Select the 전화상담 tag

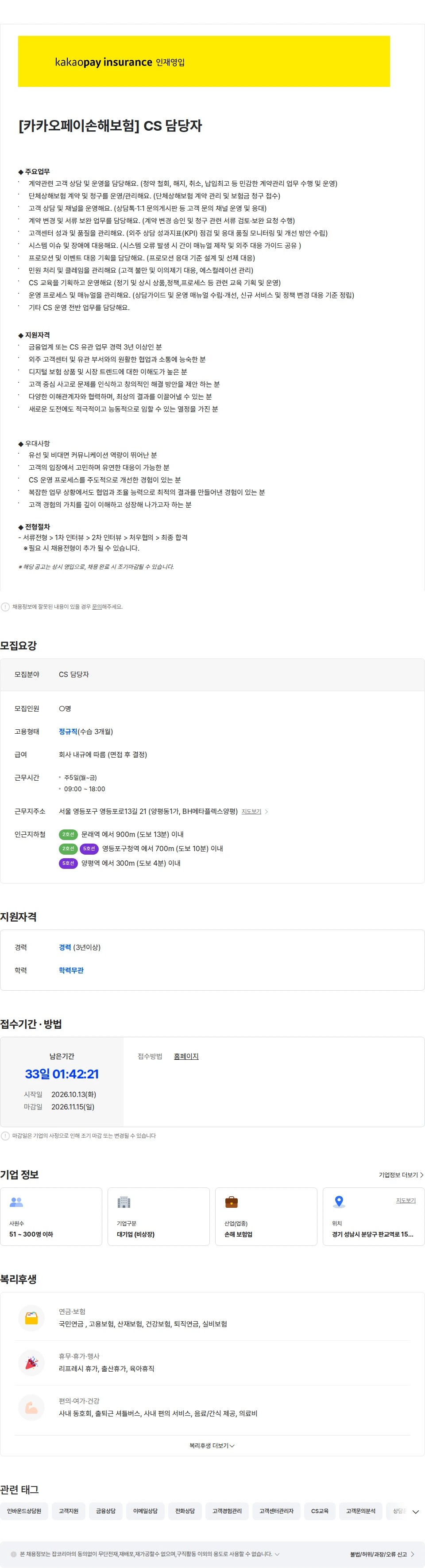185,1511
